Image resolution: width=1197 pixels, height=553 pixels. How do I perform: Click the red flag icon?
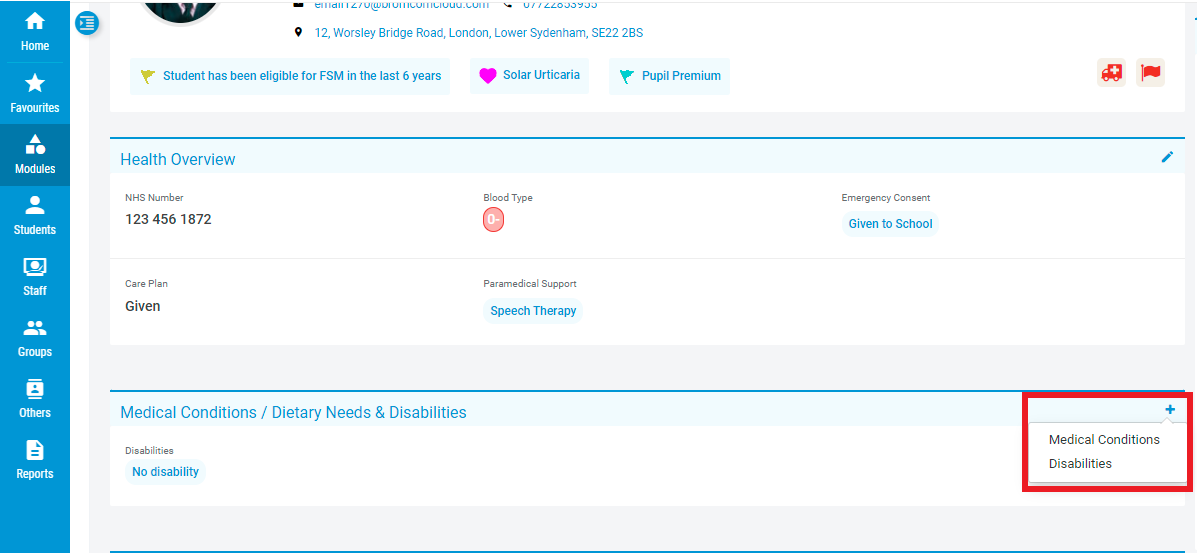tap(1150, 73)
